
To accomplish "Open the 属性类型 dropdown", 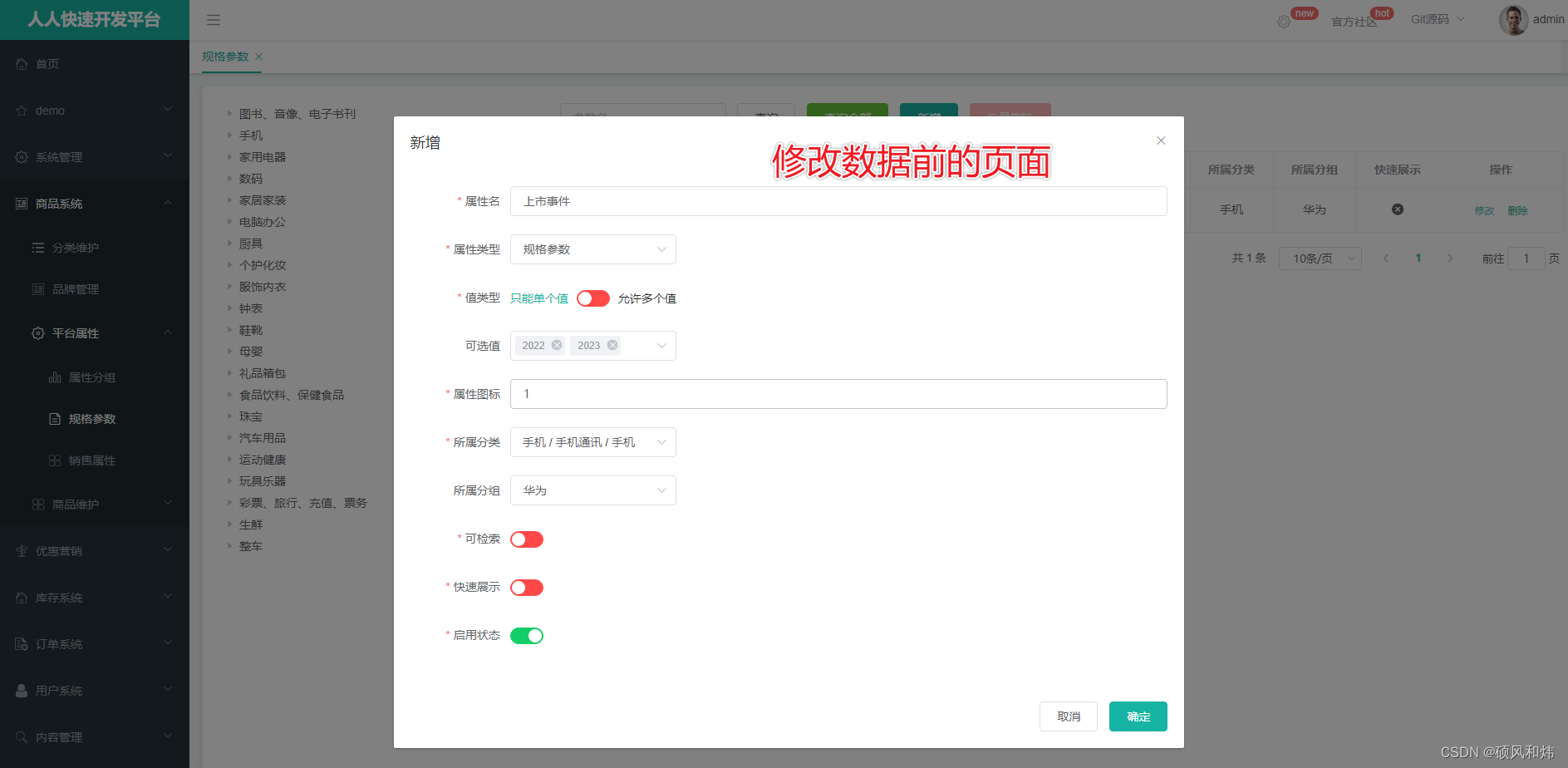I will (593, 249).
